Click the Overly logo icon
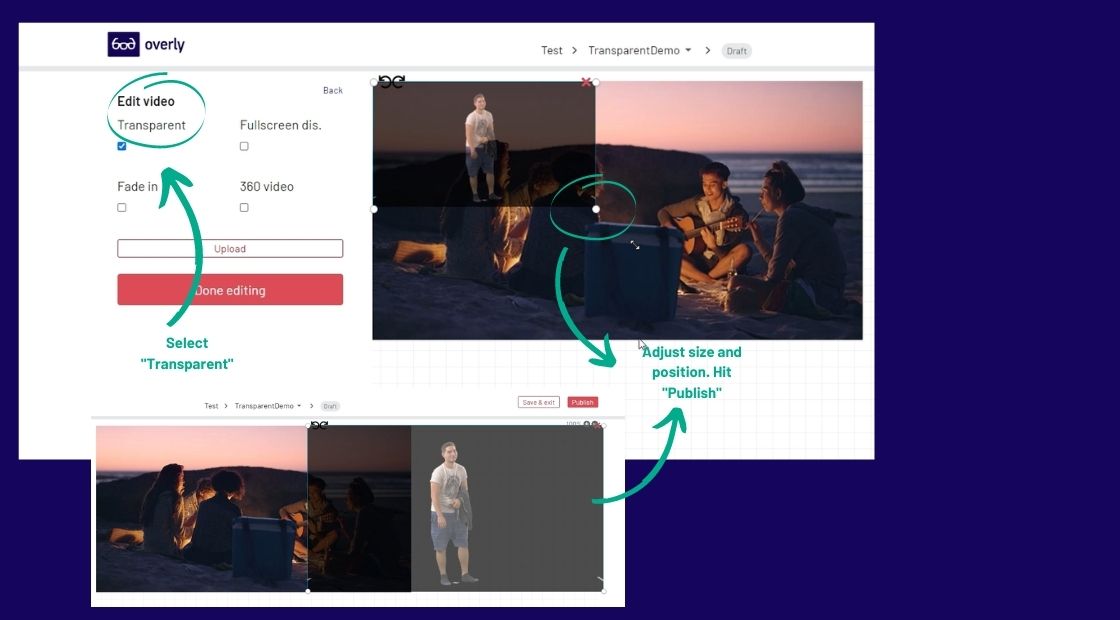This screenshot has width=1120, height=620. pyautogui.click(x=122, y=44)
